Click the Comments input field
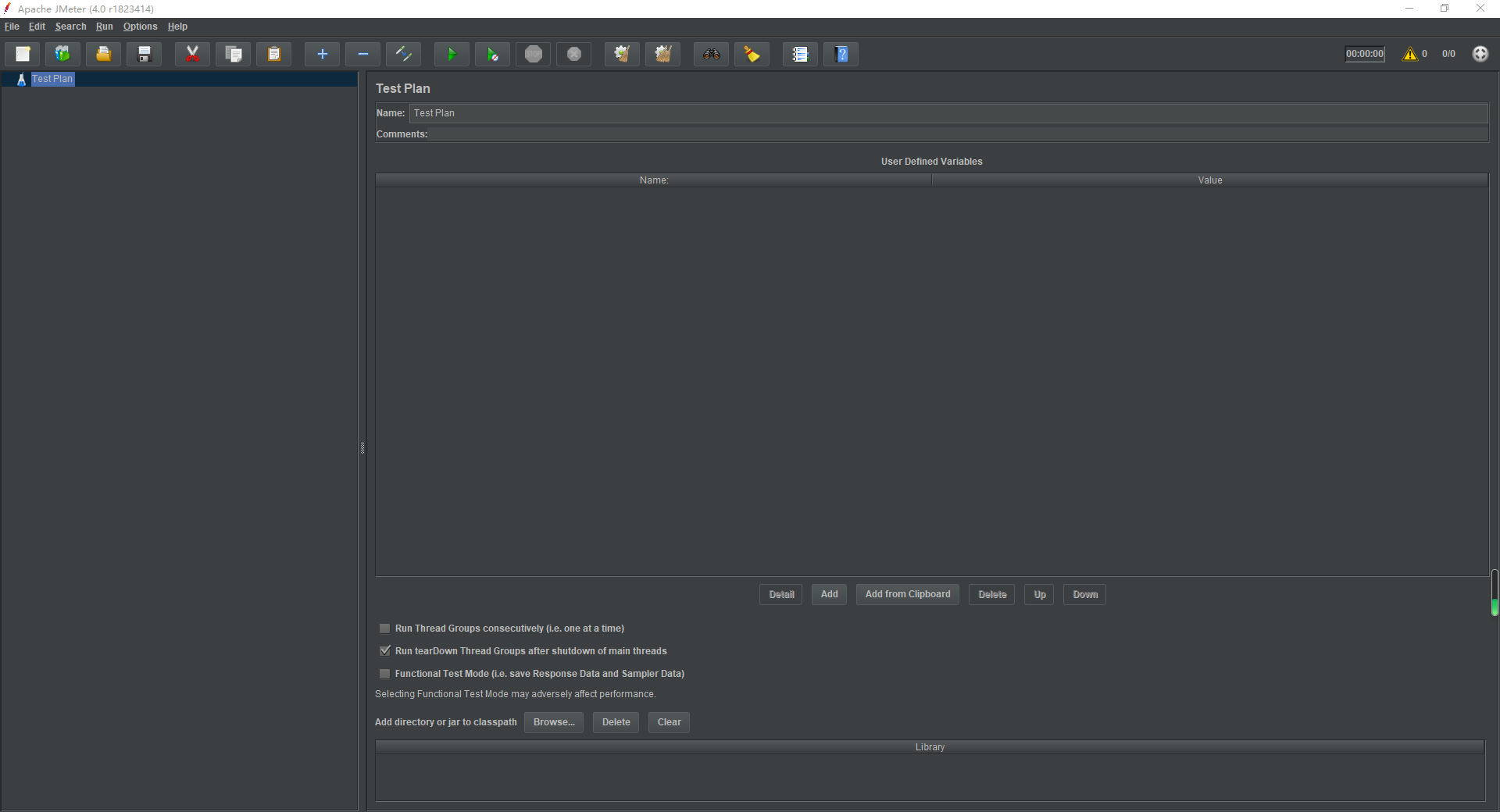Viewport: 1500px width, 812px height. click(959, 134)
